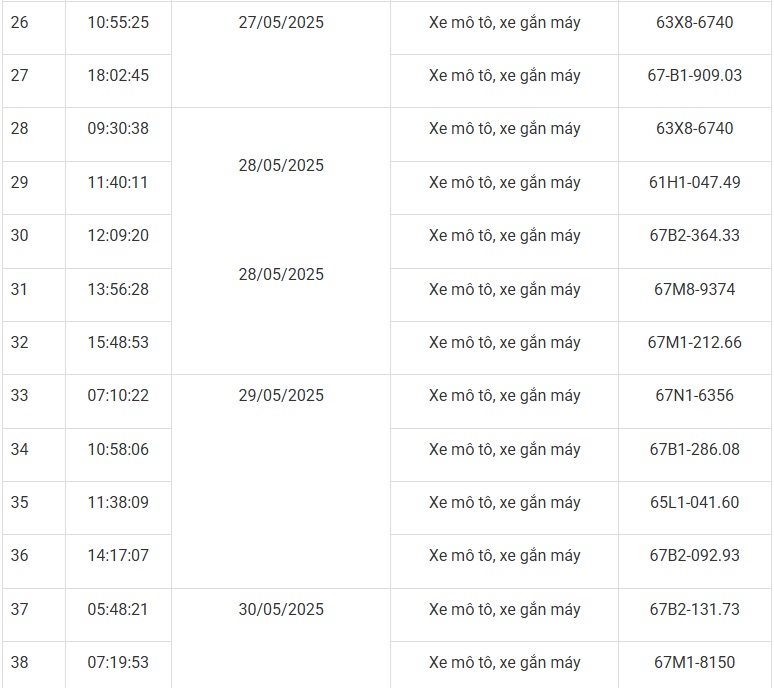
Task: Click license plate 65L1-041.60
Action: coord(694,502)
